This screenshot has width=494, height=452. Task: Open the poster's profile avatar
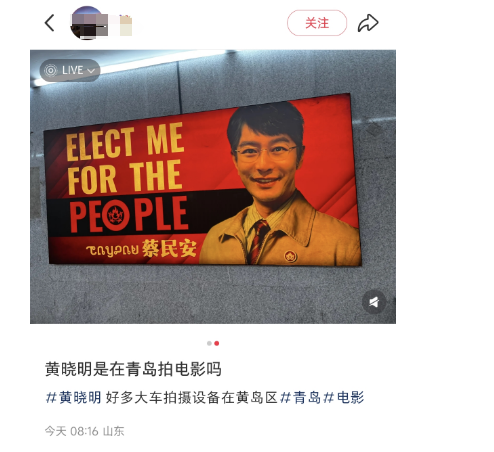point(86,23)
